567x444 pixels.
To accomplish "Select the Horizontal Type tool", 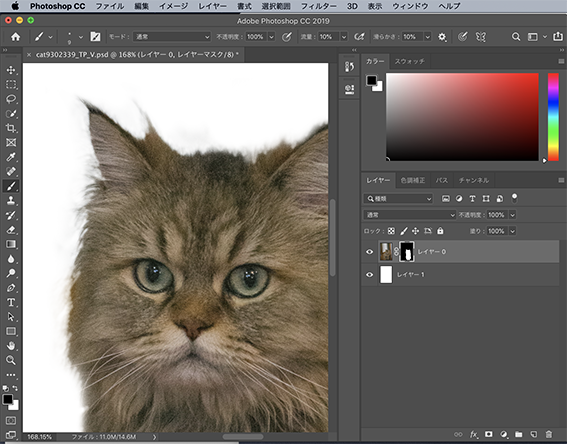I will click(x=11, y=302).
